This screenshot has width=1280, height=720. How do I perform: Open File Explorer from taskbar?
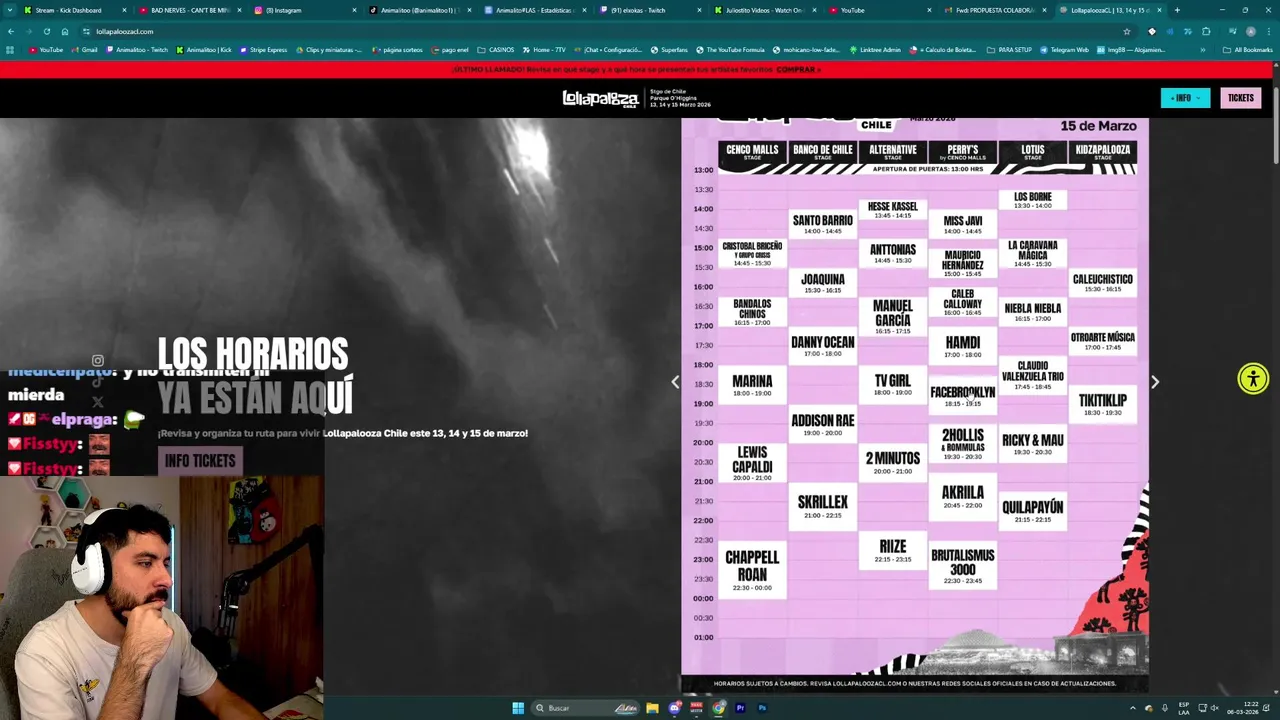click(x=652, y=708)
